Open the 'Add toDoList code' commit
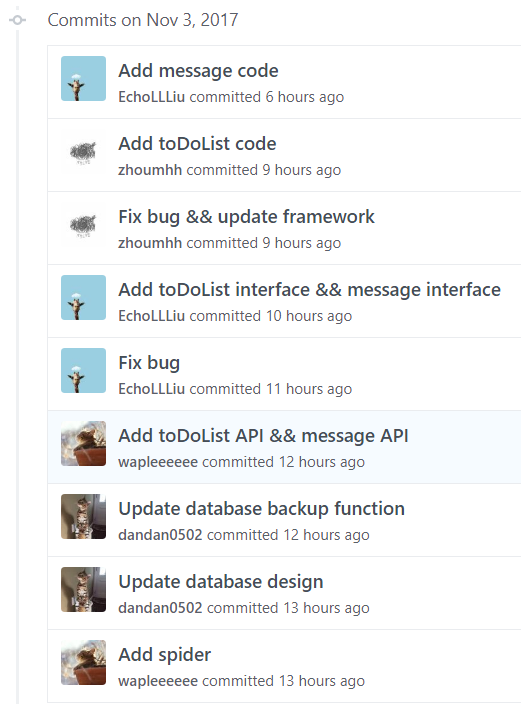Viewport: 521px width, 704px height. point(197,144)
